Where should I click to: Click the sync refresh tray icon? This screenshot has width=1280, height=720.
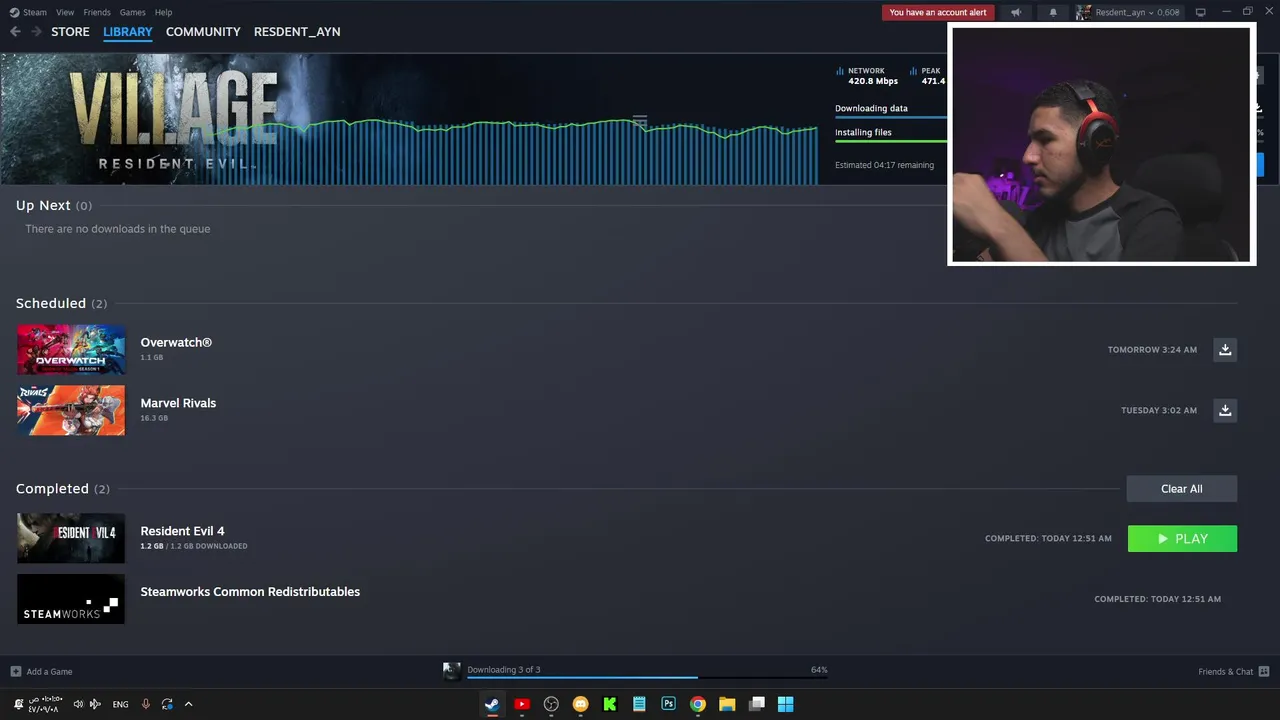pyautogui.click(x=167, y=704)
